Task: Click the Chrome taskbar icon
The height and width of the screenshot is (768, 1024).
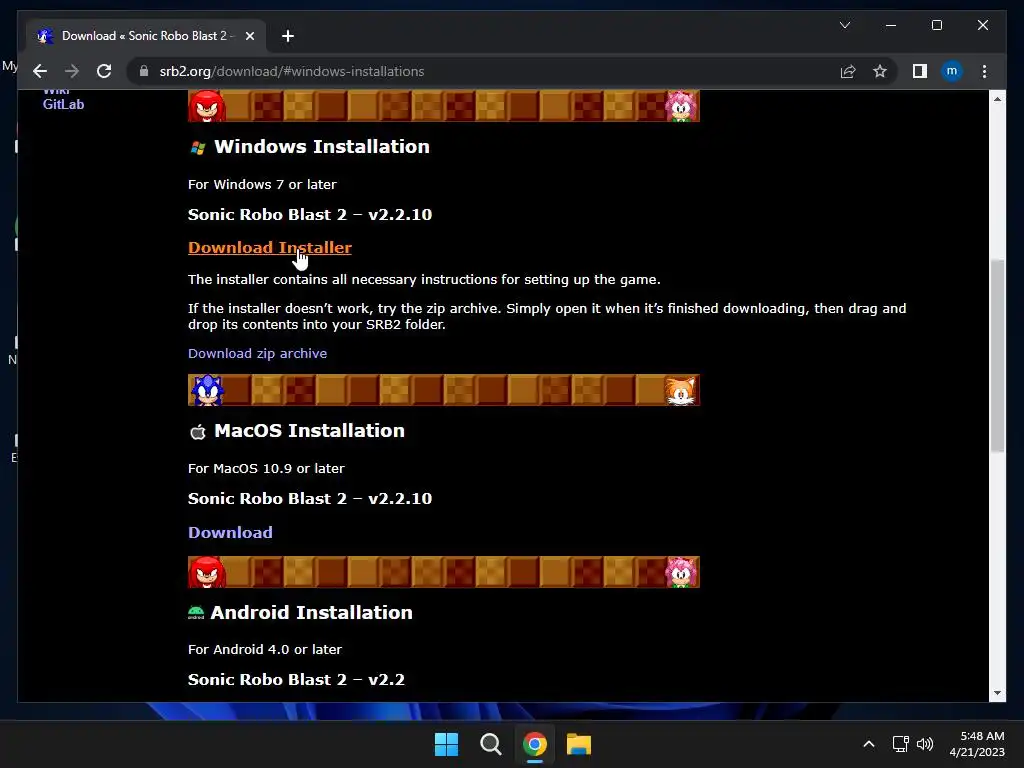Action: [x=535, y=744]
